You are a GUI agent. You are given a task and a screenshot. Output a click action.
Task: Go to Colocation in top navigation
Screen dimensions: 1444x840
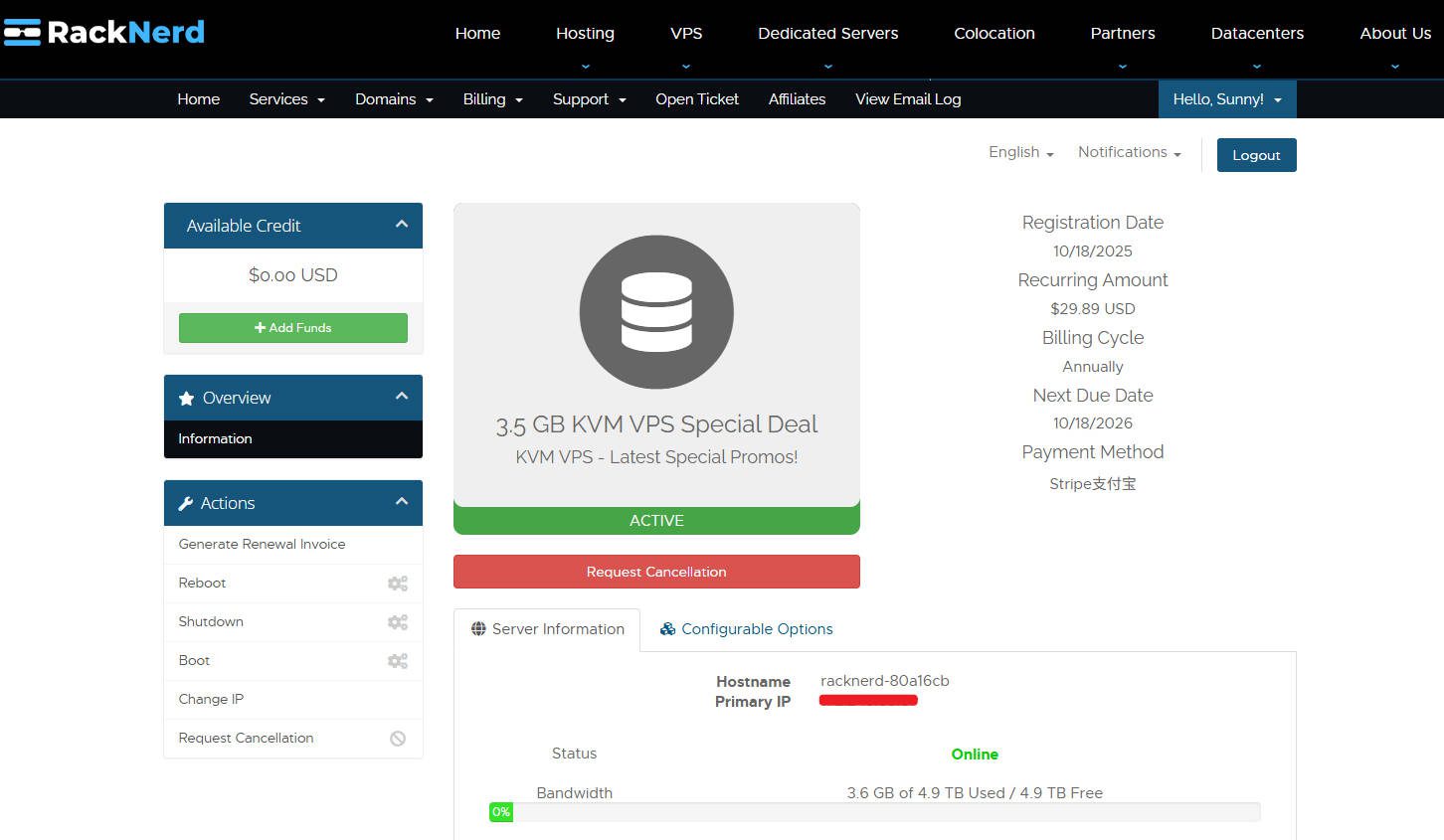click(x=994, y=33)
